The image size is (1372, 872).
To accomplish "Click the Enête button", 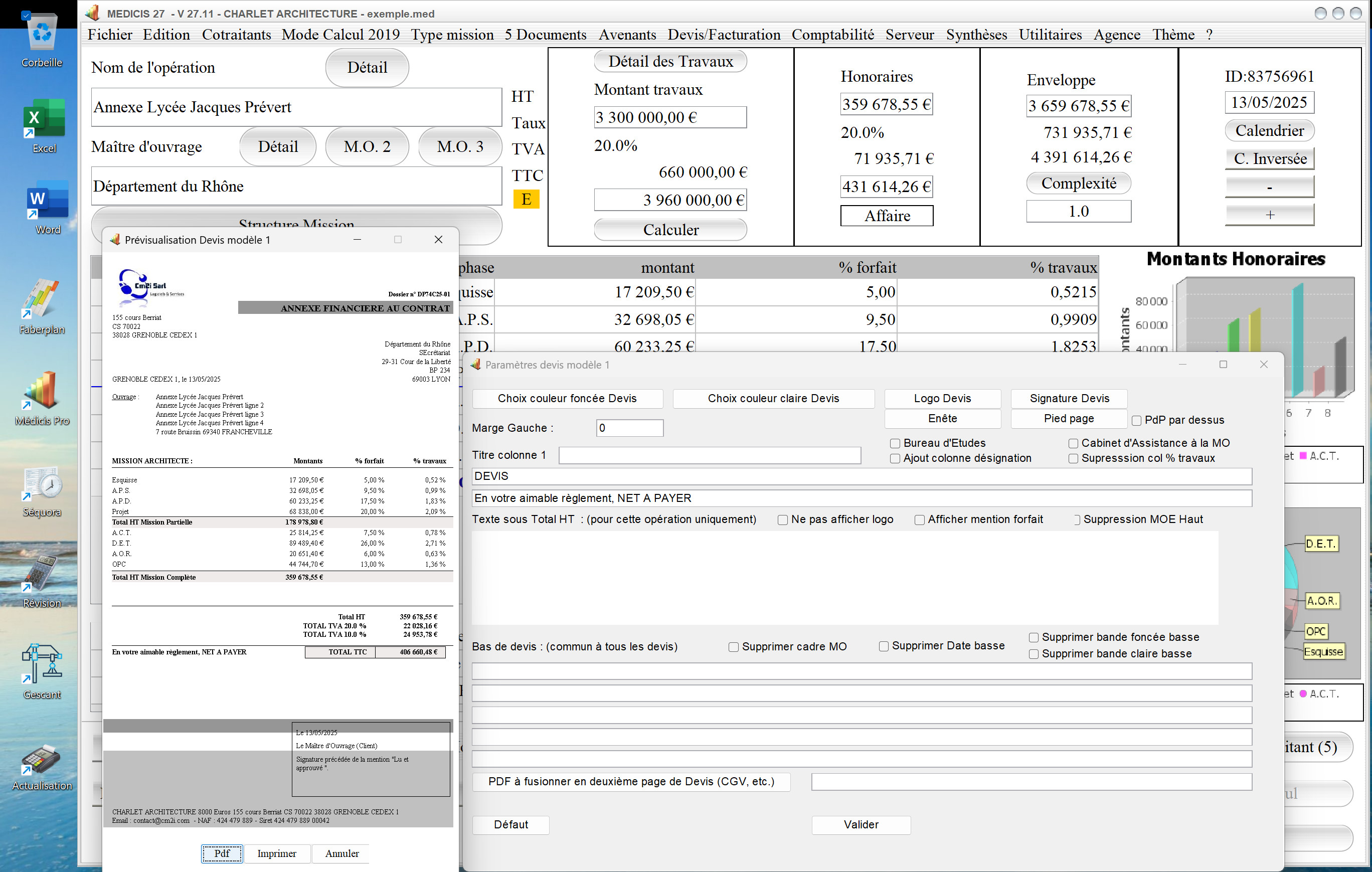I will pyautogui.click(x=942, y=419).
